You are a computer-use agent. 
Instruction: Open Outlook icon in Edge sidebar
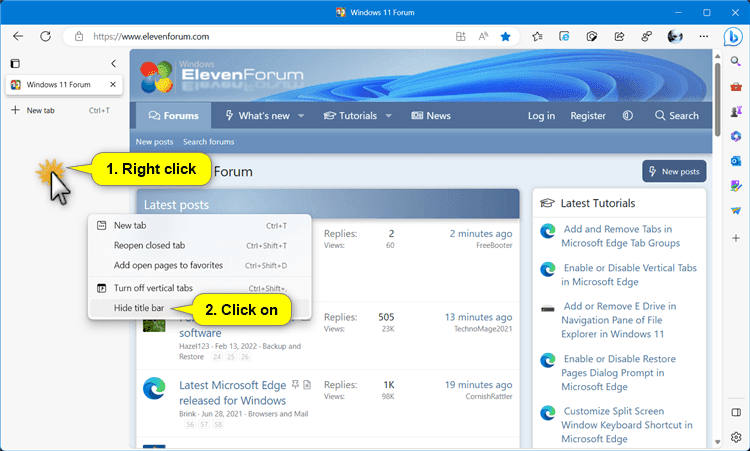click(x=736, y=161)
